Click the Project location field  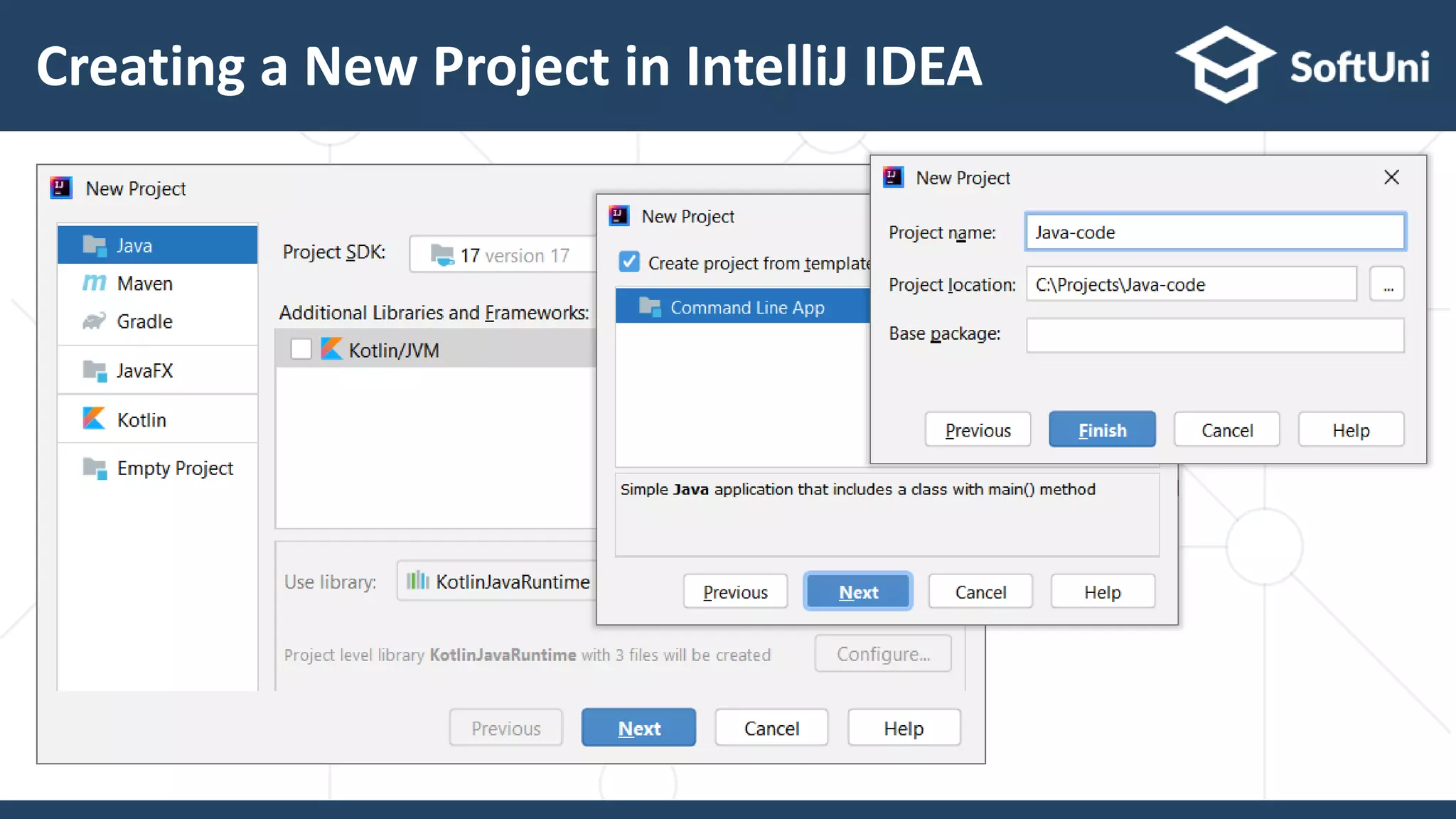1192,284
